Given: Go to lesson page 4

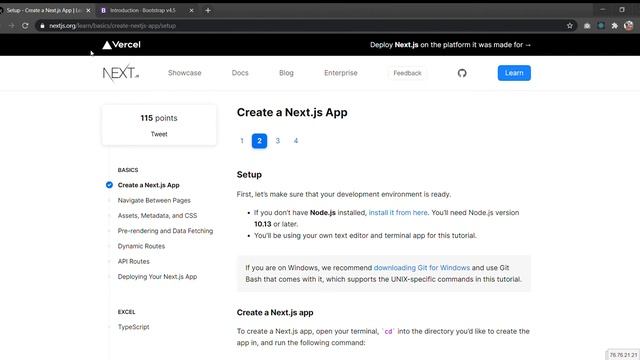Looking at the screenshot, I should (296, 141).
